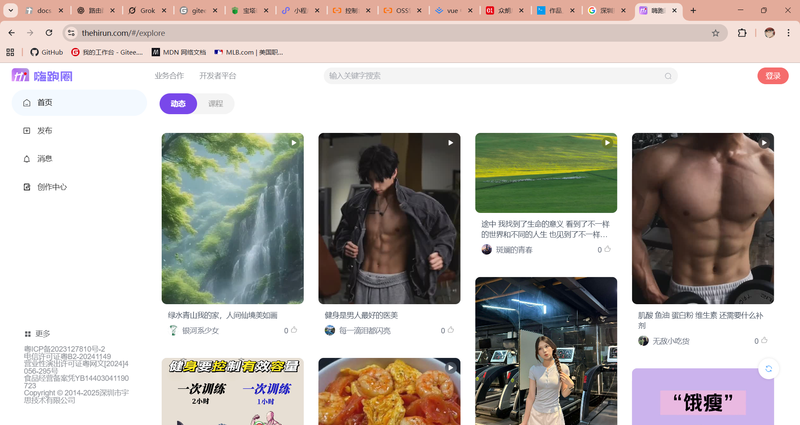
Task: Click the site info icon in address bar
Action: (71, 33)
